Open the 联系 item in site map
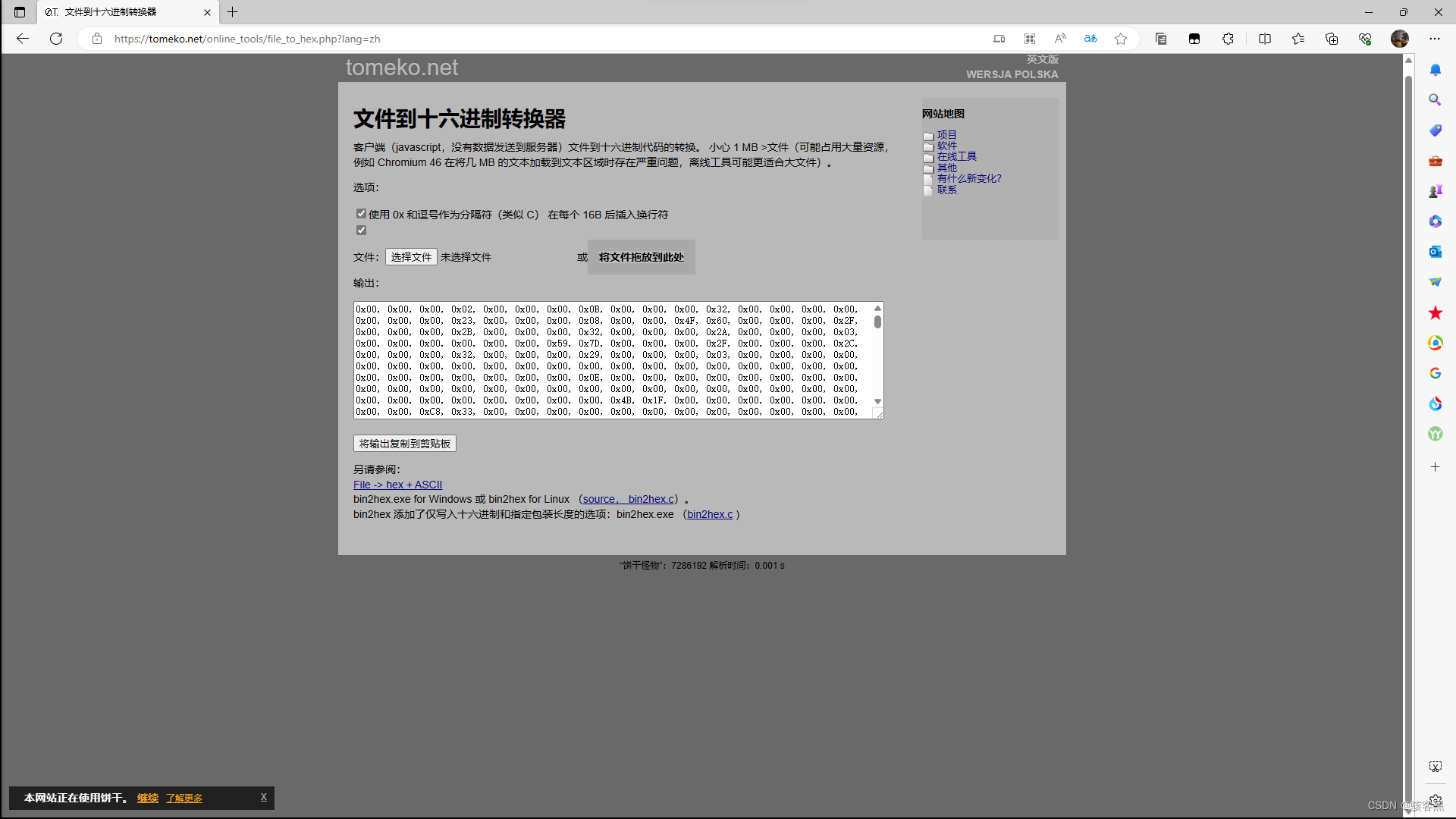This screenshot has height=819, width=1456. [x=946, y=190]
